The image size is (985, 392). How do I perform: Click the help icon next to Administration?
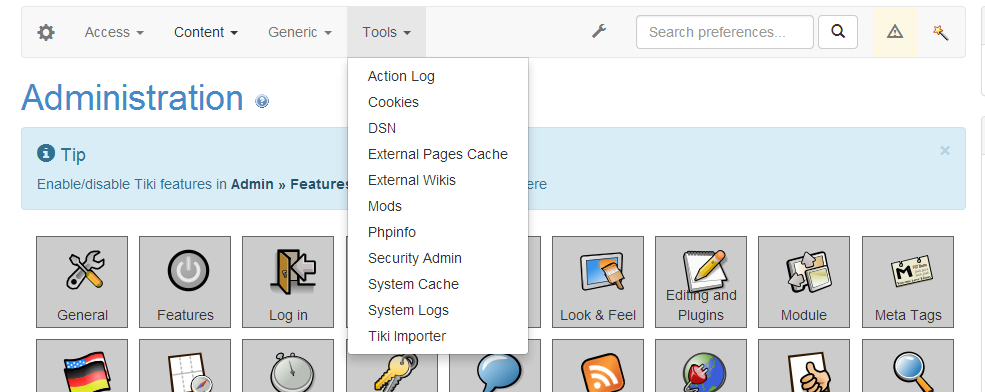262,101
